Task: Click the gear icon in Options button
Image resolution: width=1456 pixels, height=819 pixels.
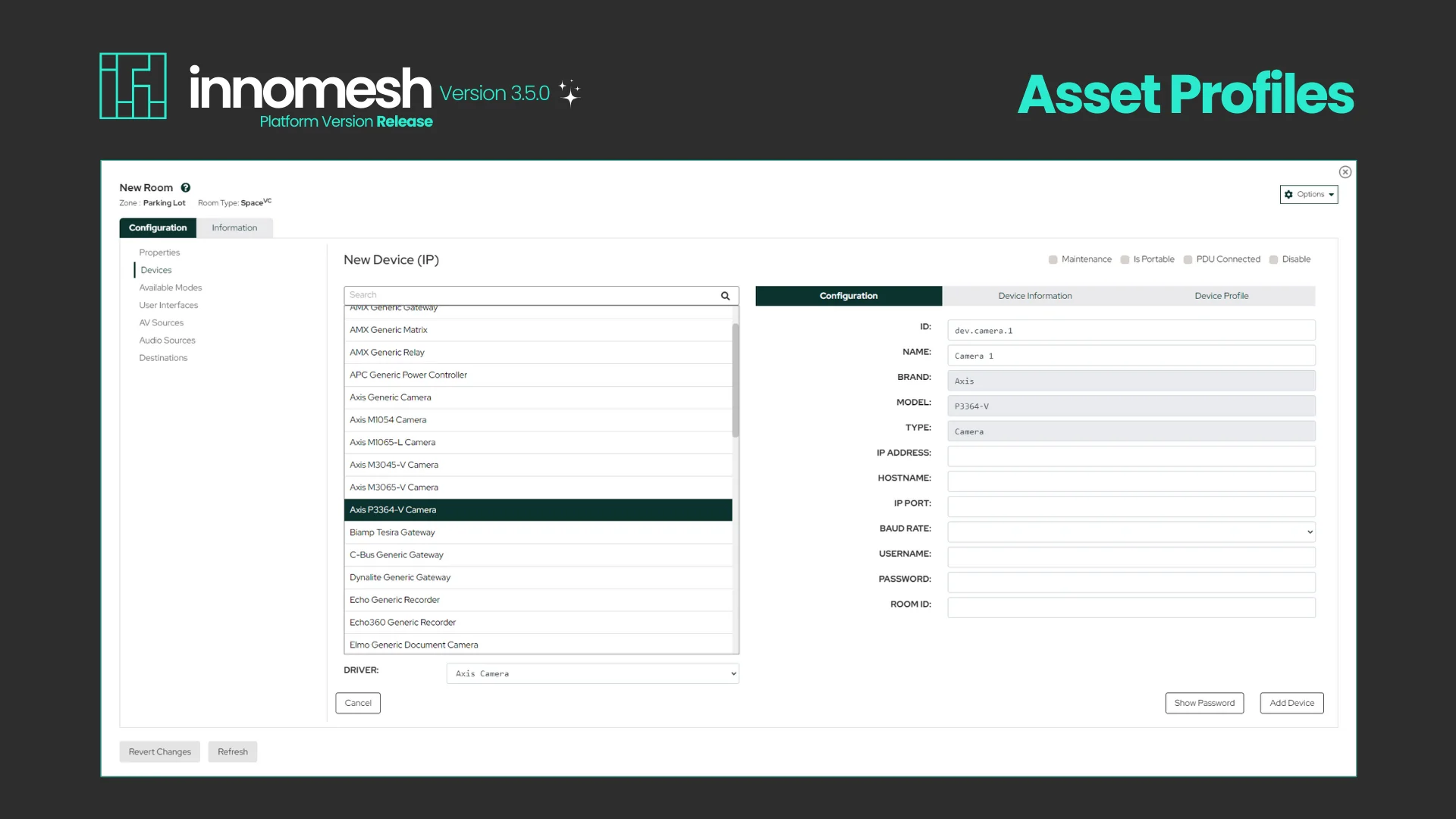Action: (1288, 195)
